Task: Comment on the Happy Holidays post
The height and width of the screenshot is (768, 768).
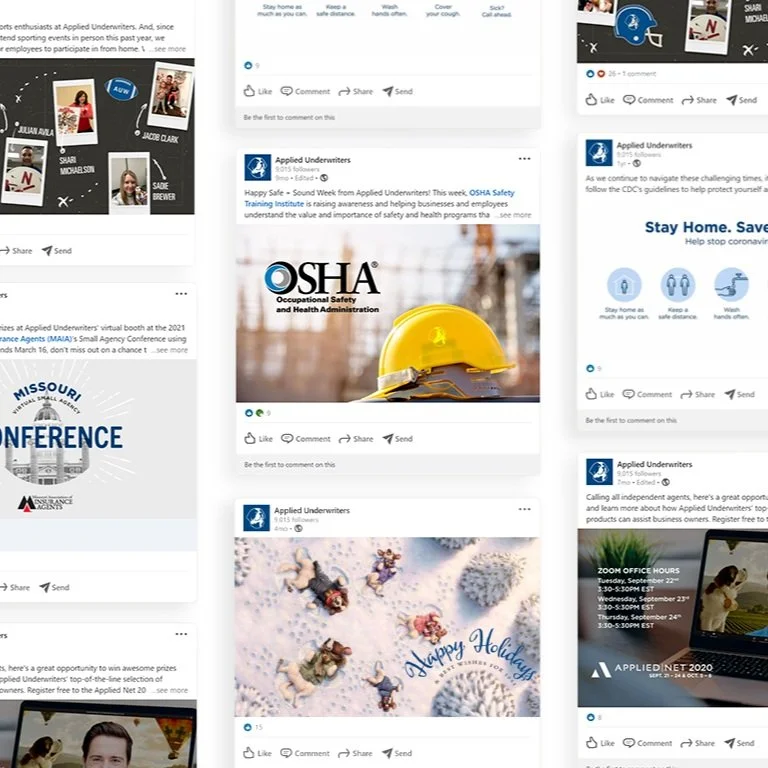Action: 305,753
